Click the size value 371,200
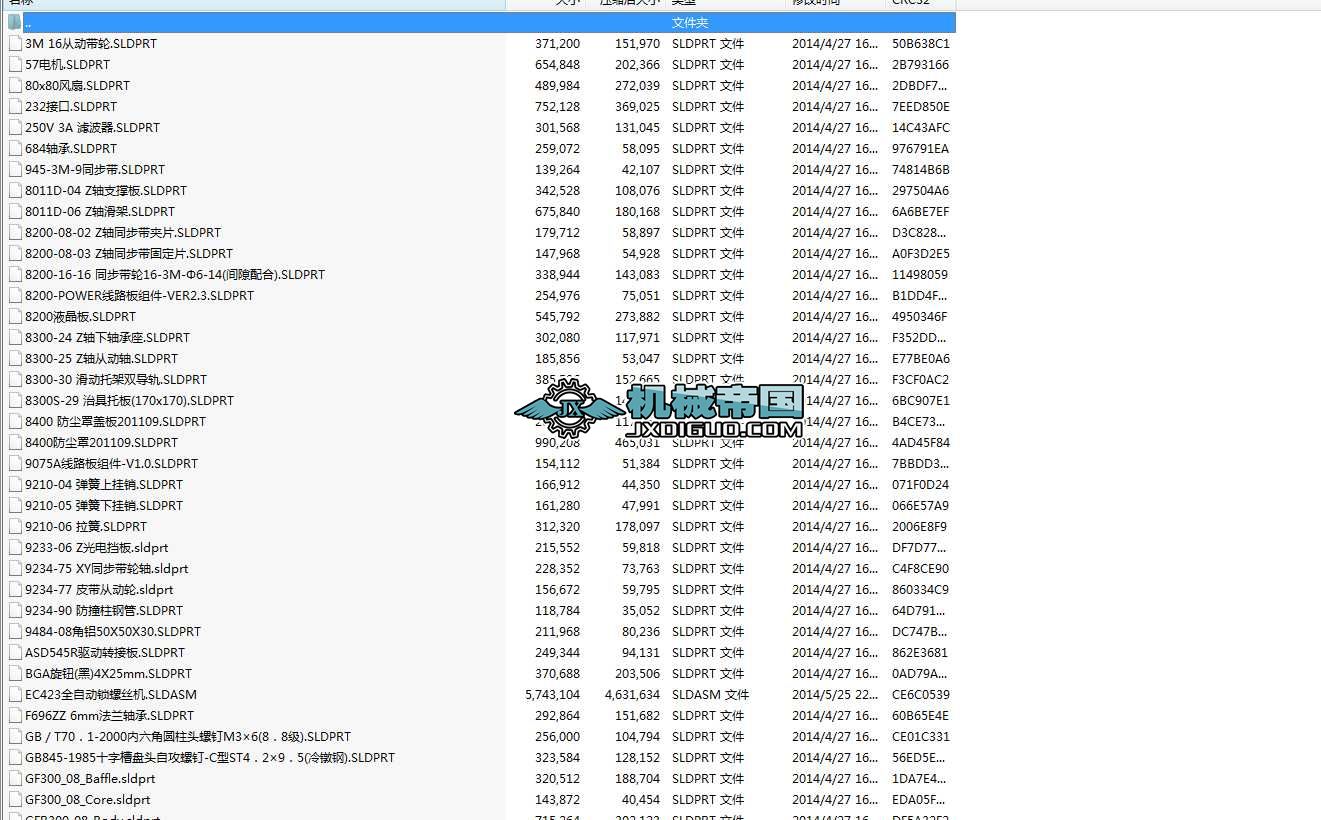The image size is (1321, 820). (557, 43)
